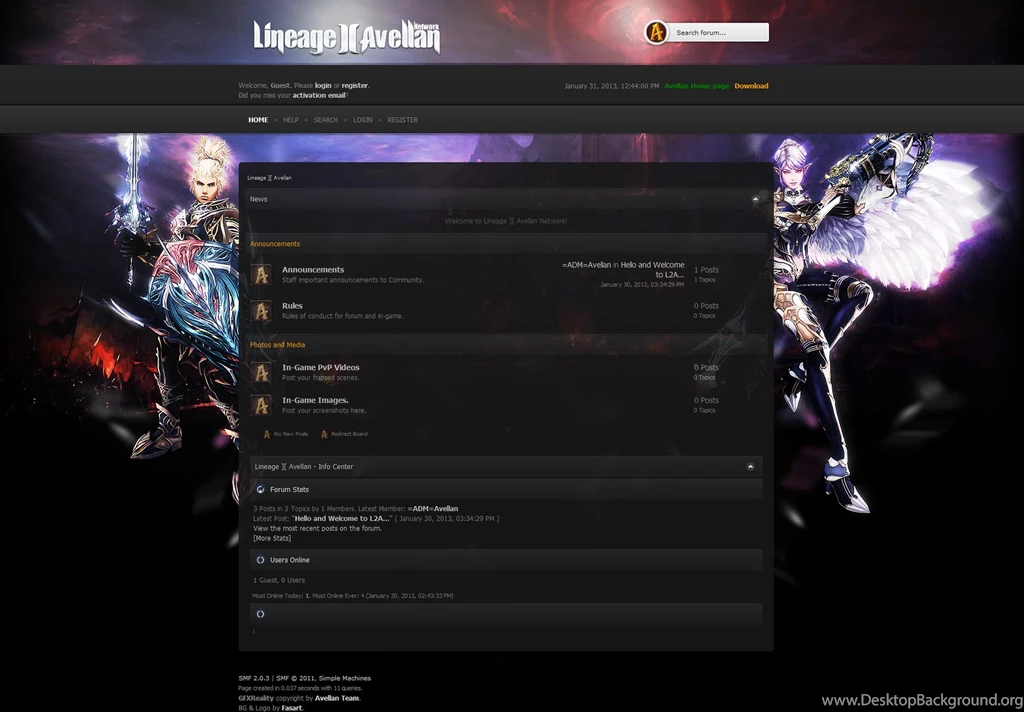Click the Forum Stats icon
The width and height of the screenshot is (1024, 712).
coord(261,489)
